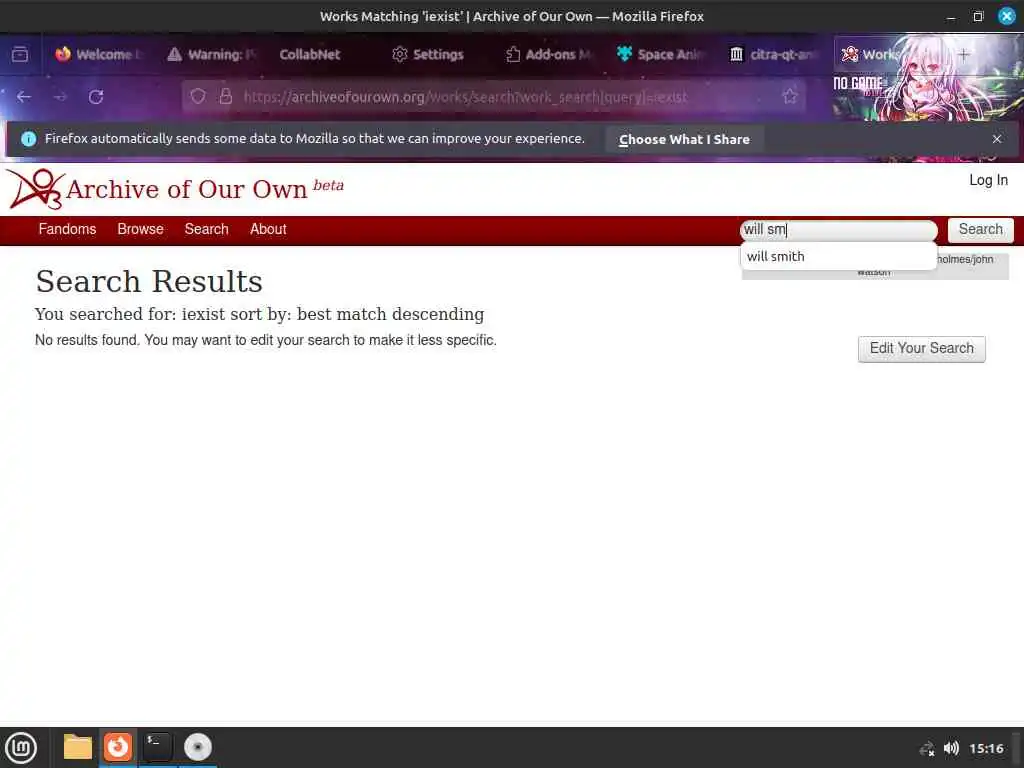This screenshot has height=768, width=1024.
Task: Switch to the Add-ons Manager tab
Action: [x=549, y=54]
